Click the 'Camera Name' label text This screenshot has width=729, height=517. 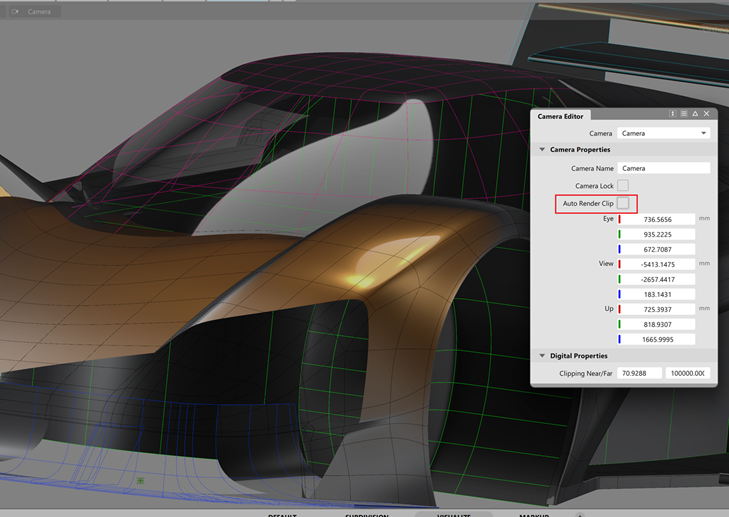point(592,168)
